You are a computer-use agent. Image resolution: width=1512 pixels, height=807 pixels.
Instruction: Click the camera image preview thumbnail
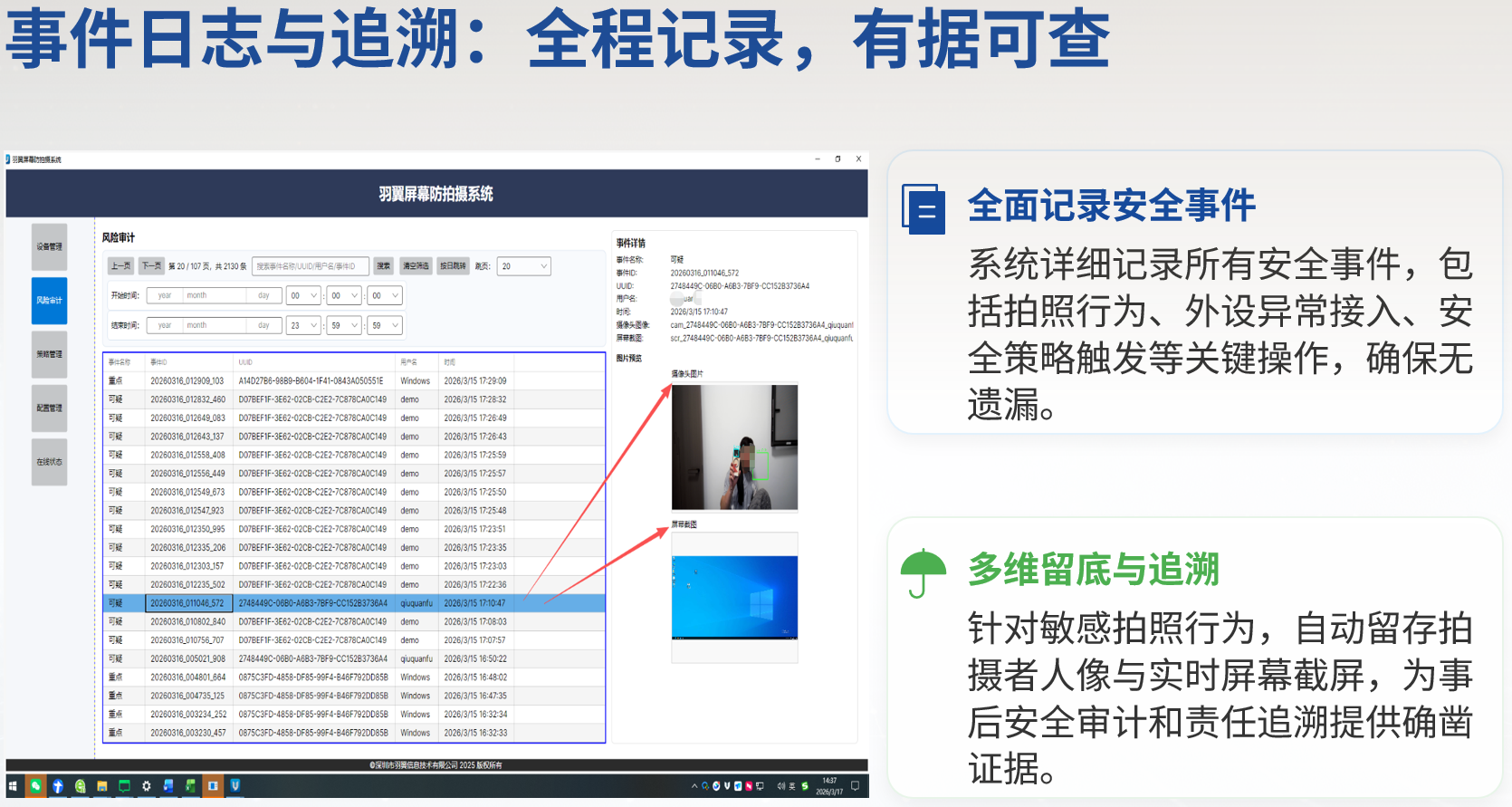(734, 447)
